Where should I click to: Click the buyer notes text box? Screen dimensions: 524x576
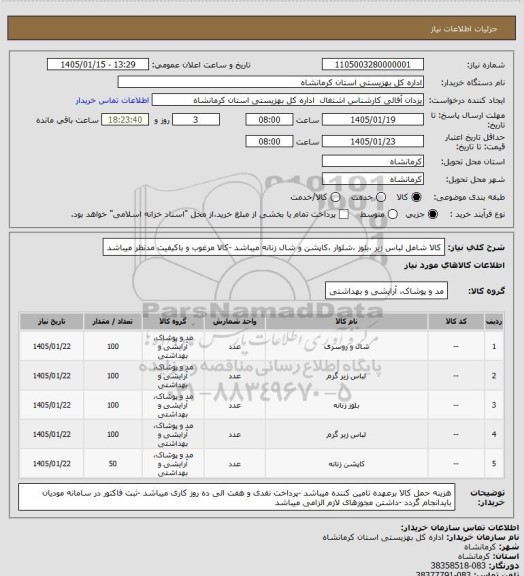pyautogui.click(x=237, y=497)
